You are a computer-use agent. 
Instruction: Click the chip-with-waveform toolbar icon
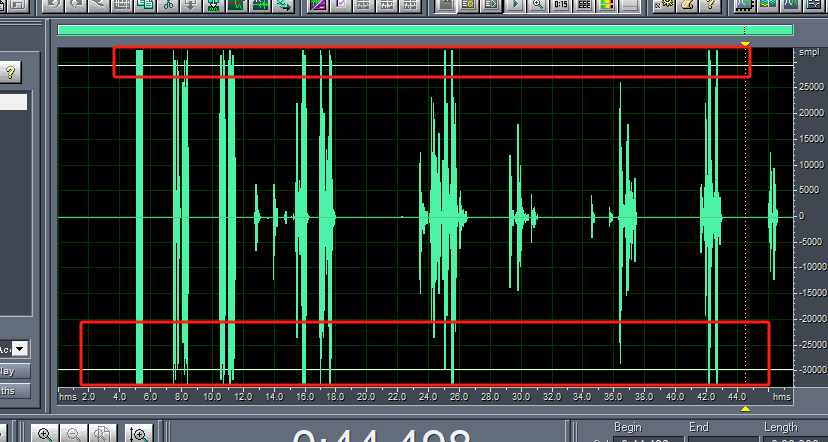point(745,4)
